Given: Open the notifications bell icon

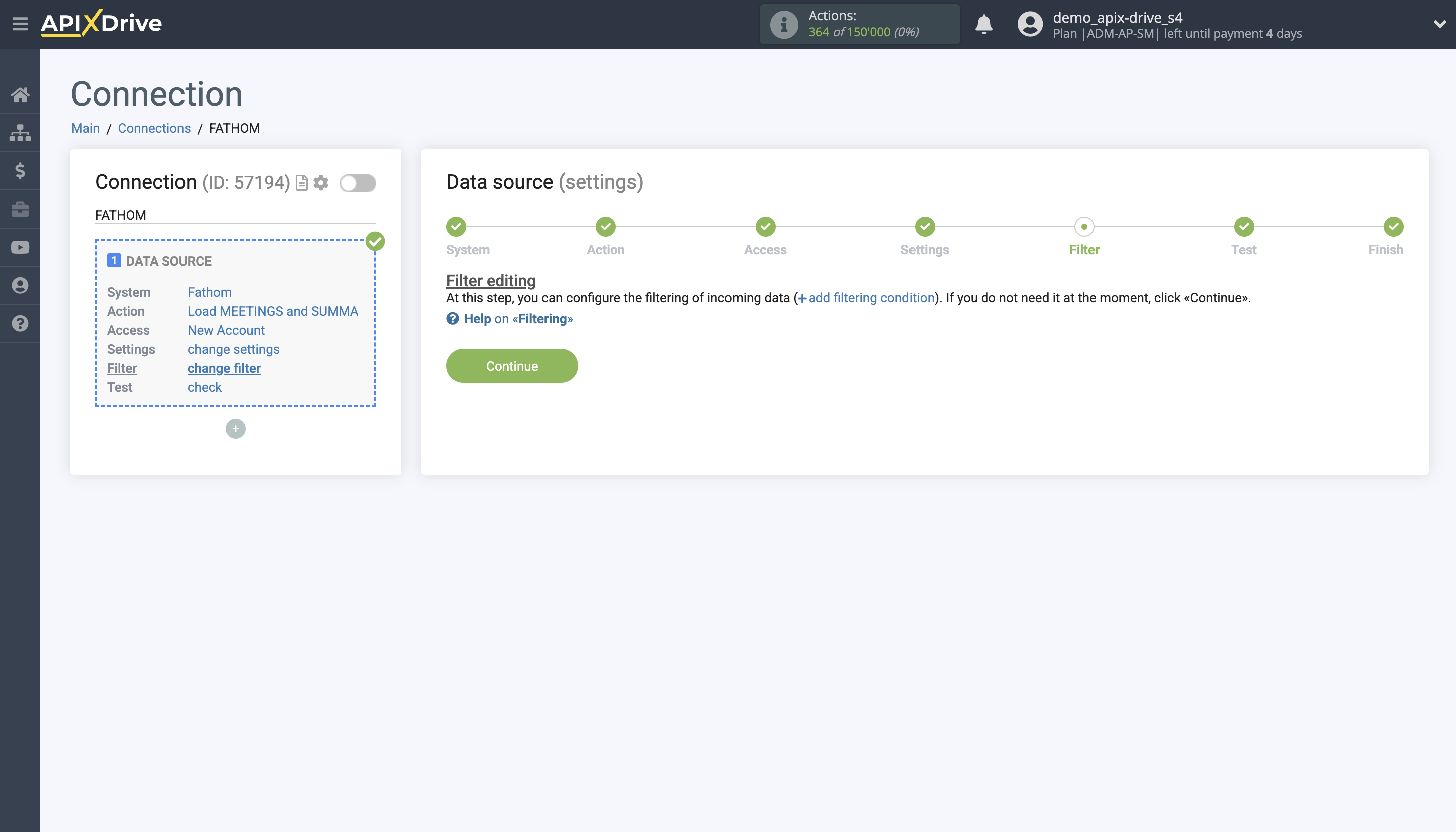Looking at the screenshot, I should pos(983,24).
